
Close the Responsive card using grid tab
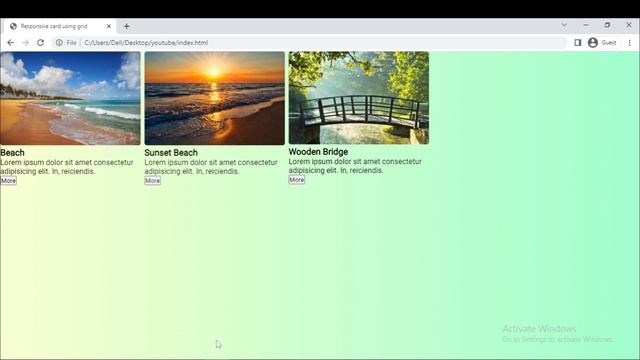point(109,26)
